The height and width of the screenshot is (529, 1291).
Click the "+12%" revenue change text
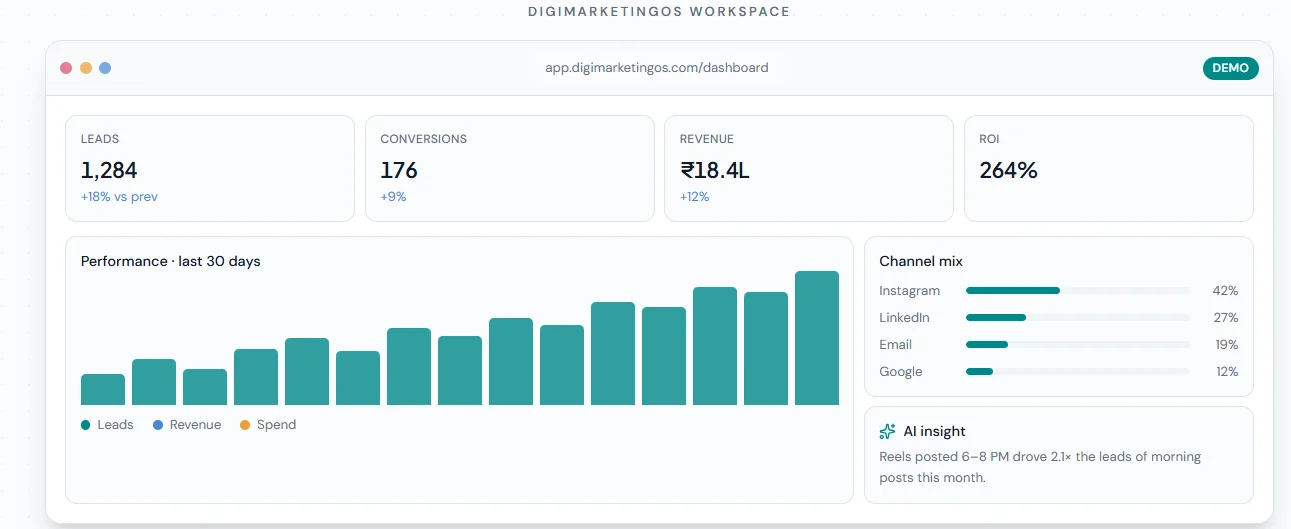pyautogui.click(x=695, y=197)
